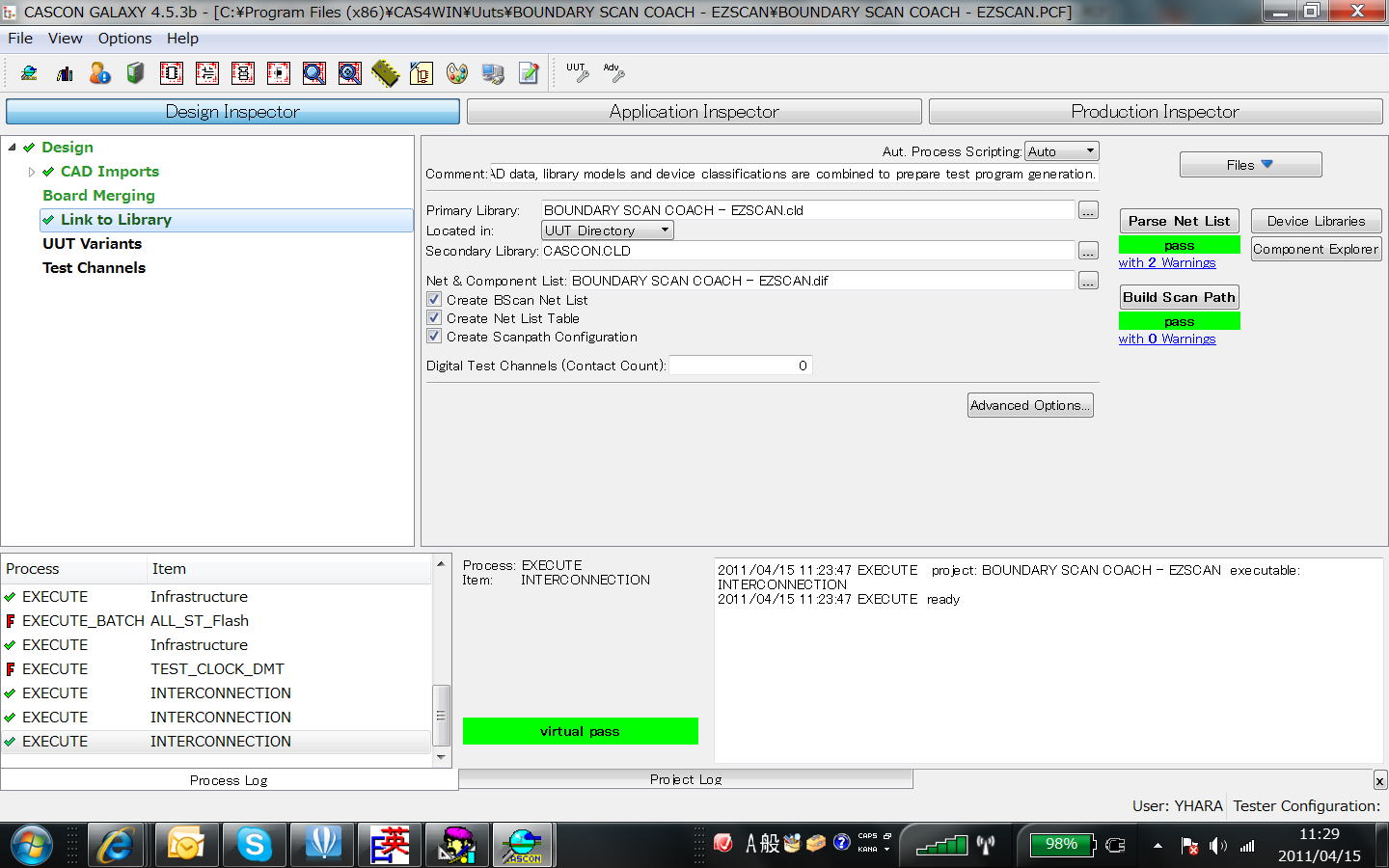Image resolution: width=1389 pixels, height=868 pixels.
Task: Open the user info toolbar icon
Action: 100,73
